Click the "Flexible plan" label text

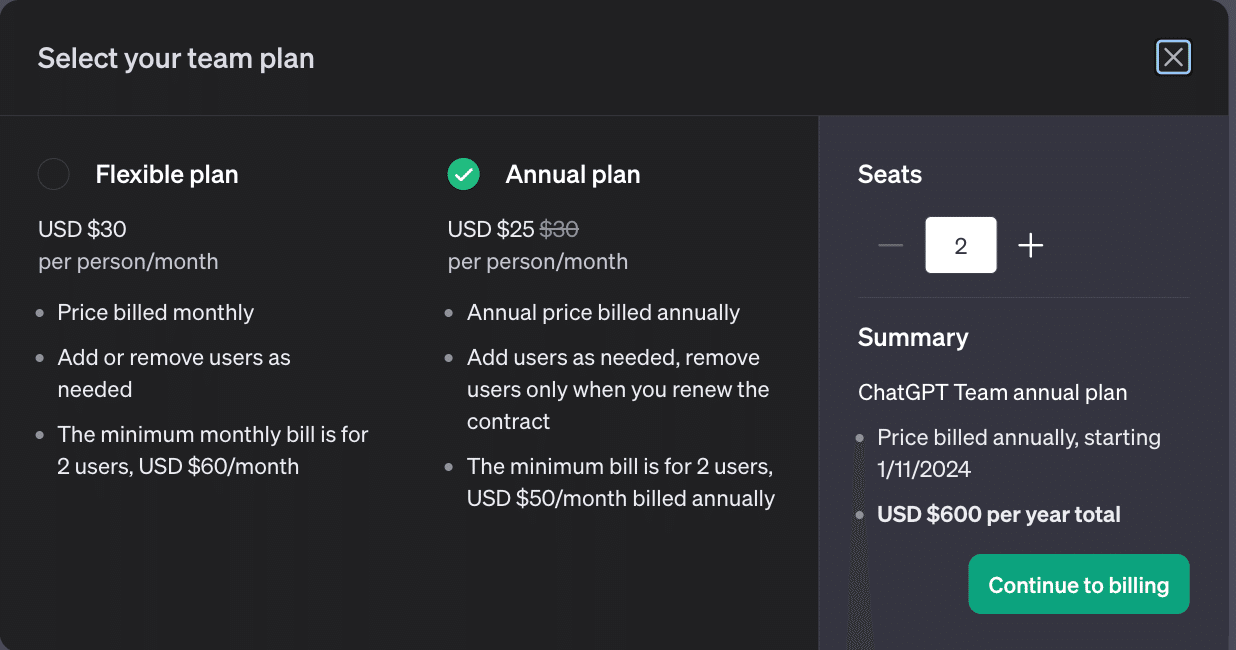[167, 174]
